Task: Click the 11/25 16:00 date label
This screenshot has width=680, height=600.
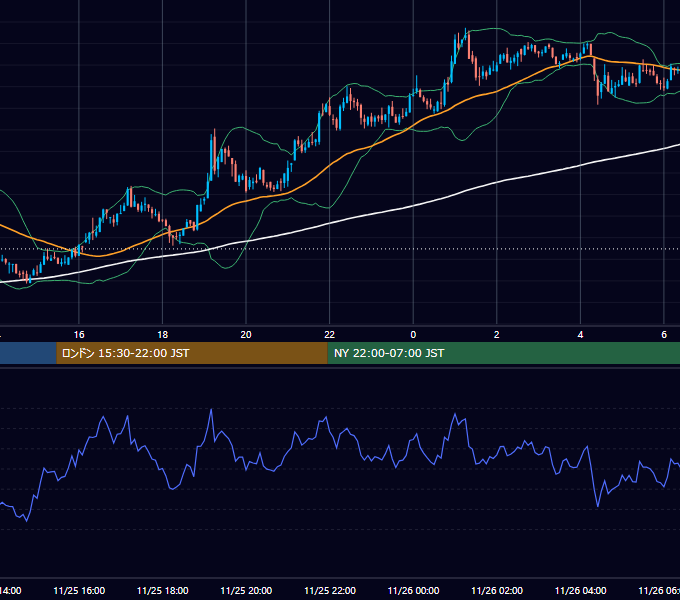Action: 79,590
